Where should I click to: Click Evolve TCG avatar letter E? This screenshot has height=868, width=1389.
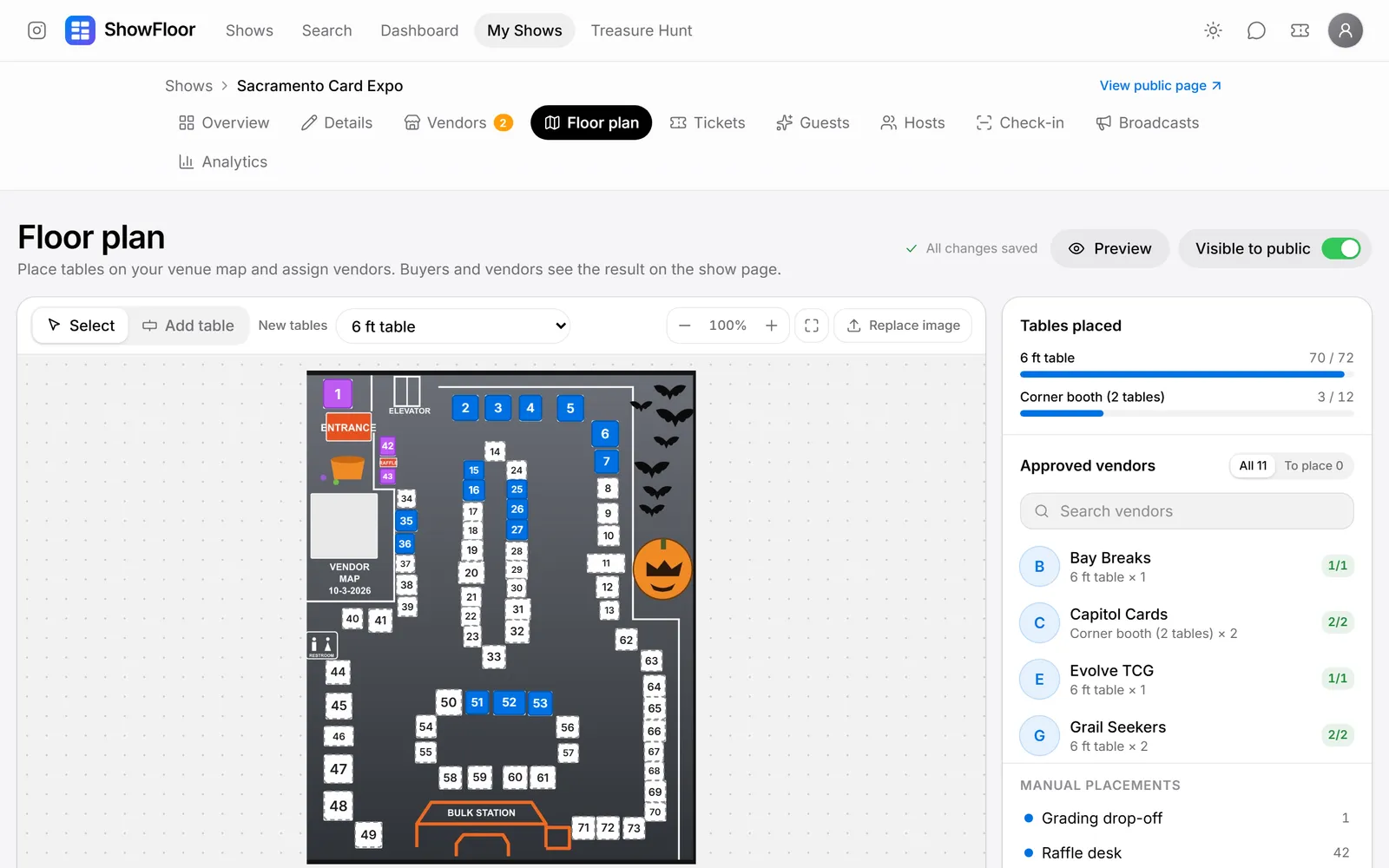1039,680
